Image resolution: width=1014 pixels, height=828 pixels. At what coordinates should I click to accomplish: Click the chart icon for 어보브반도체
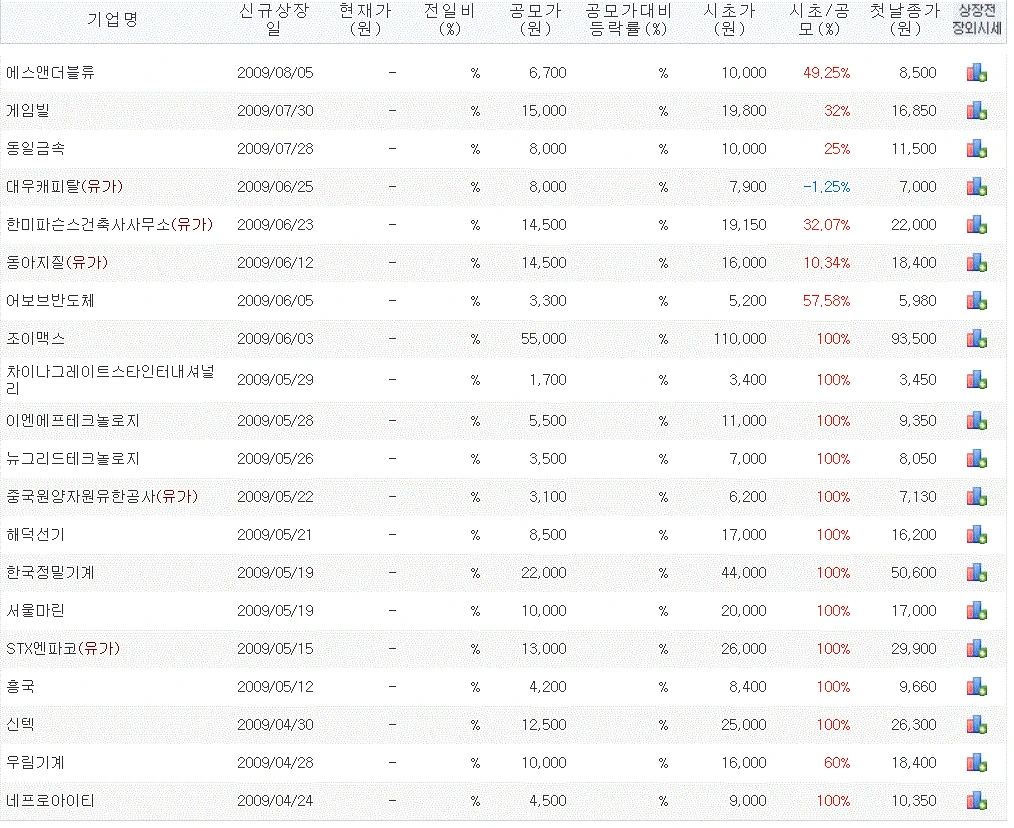click(x=976, y=300)
